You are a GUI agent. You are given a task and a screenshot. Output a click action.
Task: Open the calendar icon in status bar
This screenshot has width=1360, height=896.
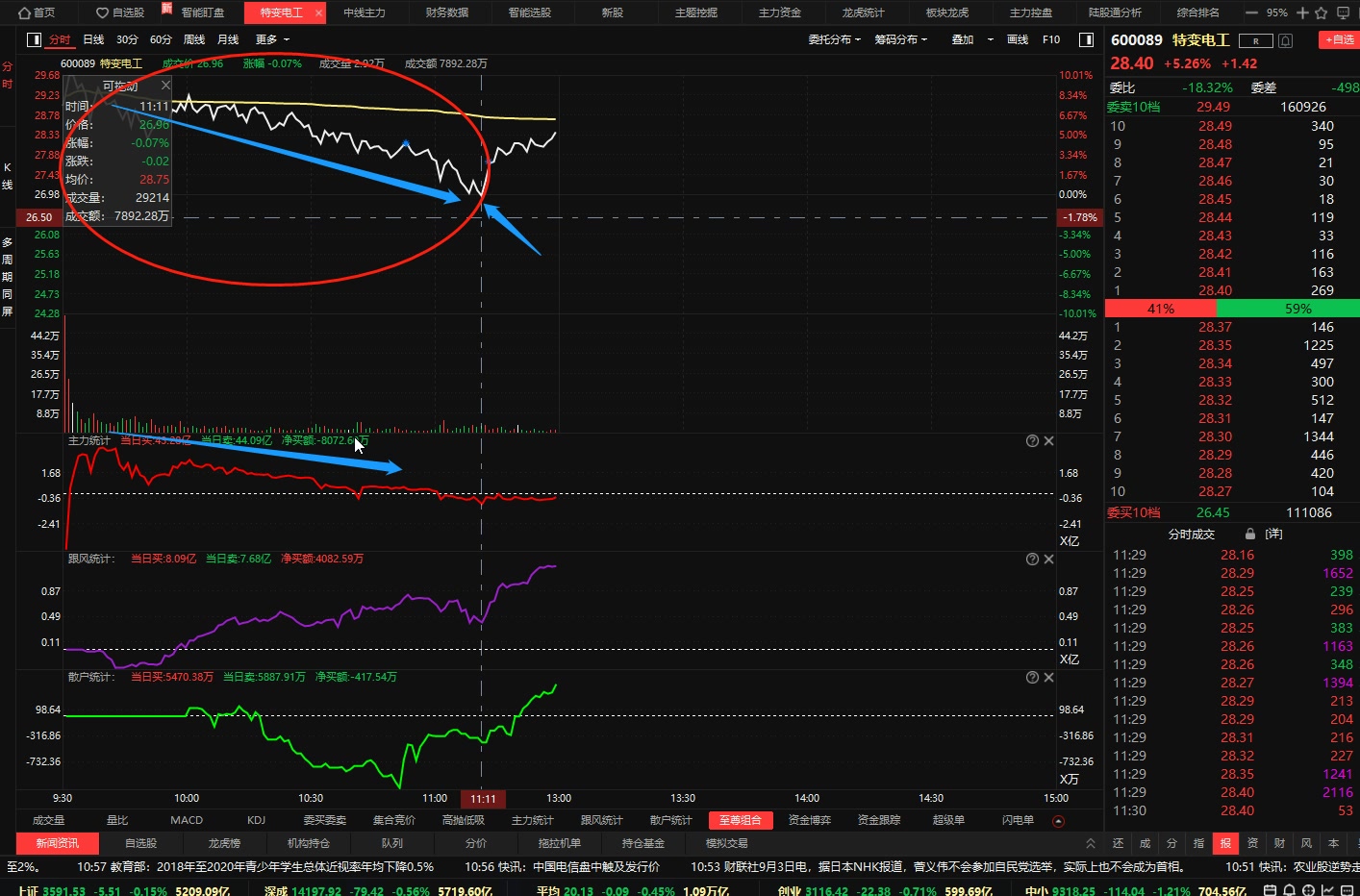1270,890
